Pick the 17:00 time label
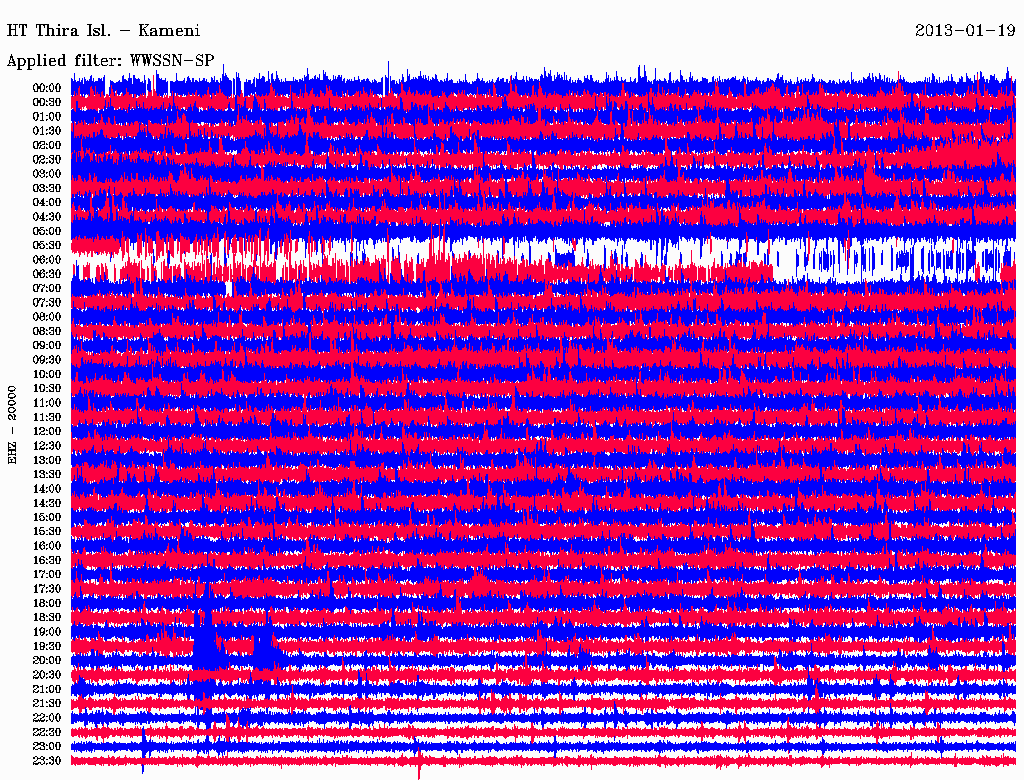The image size is (1024, 780). [47, 574]
